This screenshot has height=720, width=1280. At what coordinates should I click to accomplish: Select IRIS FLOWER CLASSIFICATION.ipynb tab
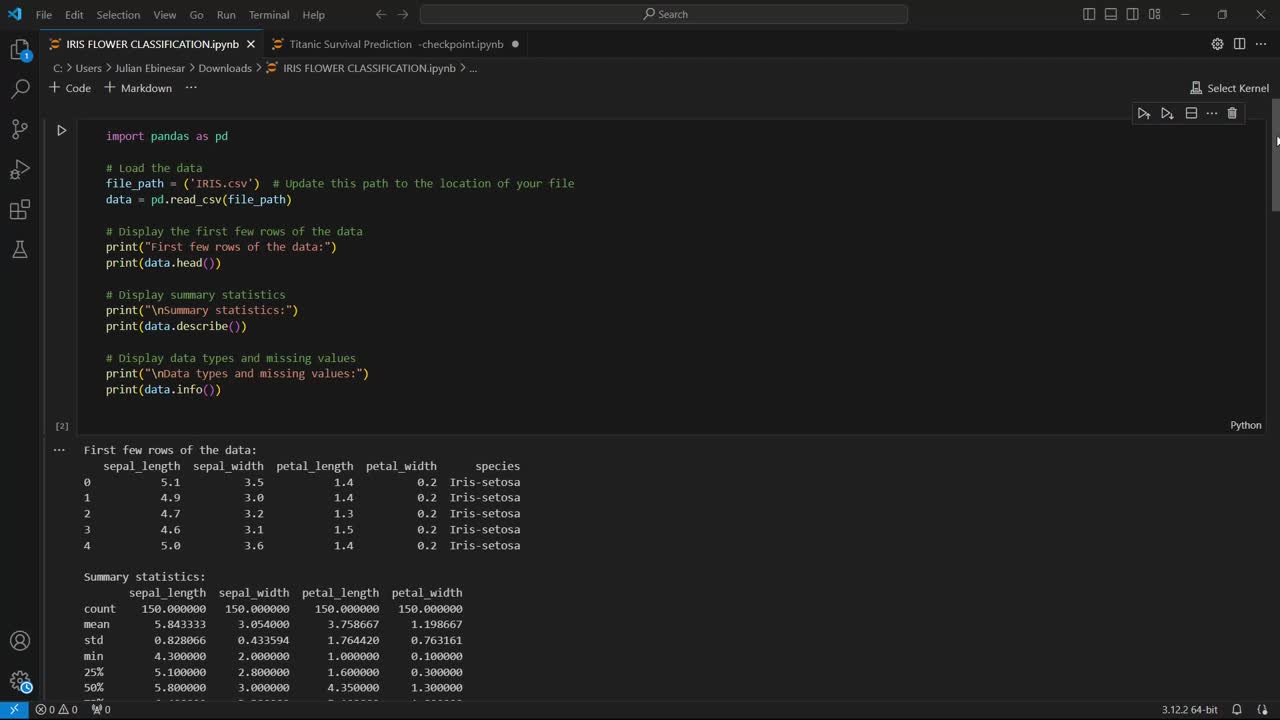[x=152, y=44]
